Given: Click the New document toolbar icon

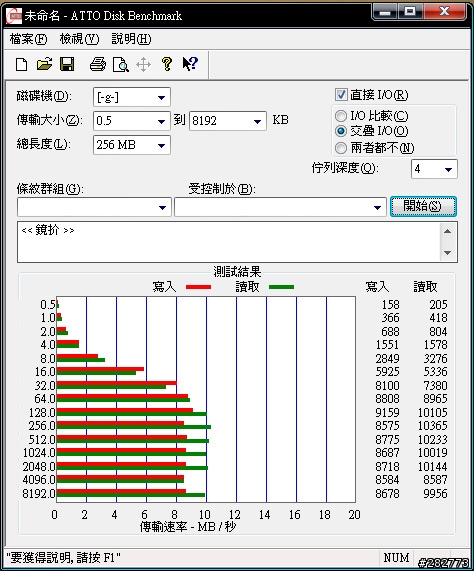Looking at the screenshot, I should tap(21, 64).
